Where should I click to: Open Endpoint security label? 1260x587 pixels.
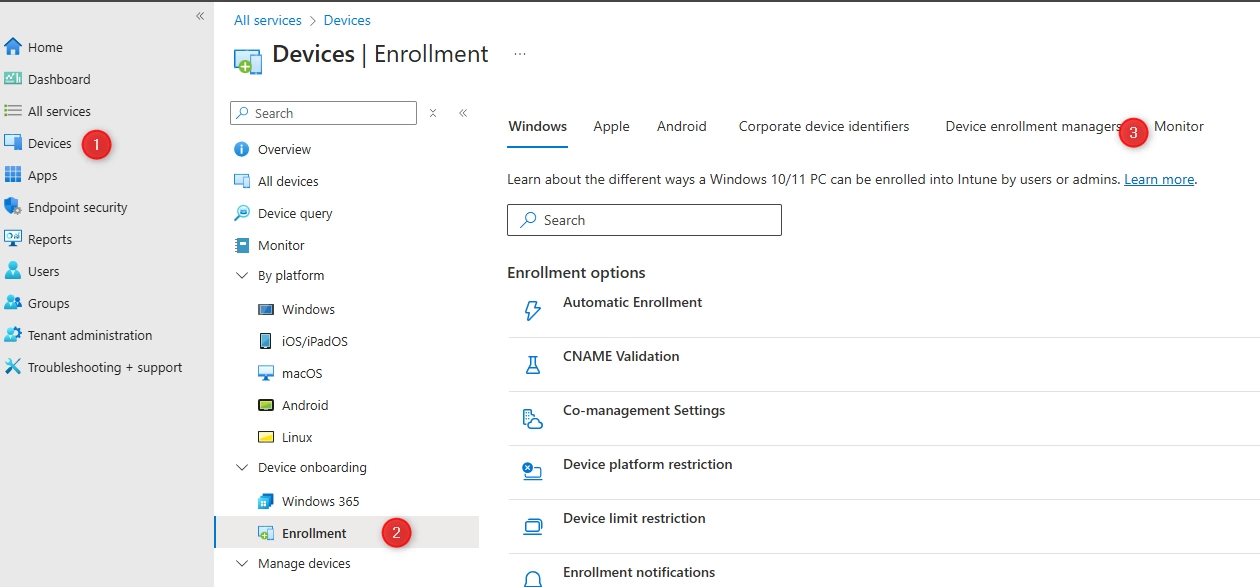[x=78, y=207]
